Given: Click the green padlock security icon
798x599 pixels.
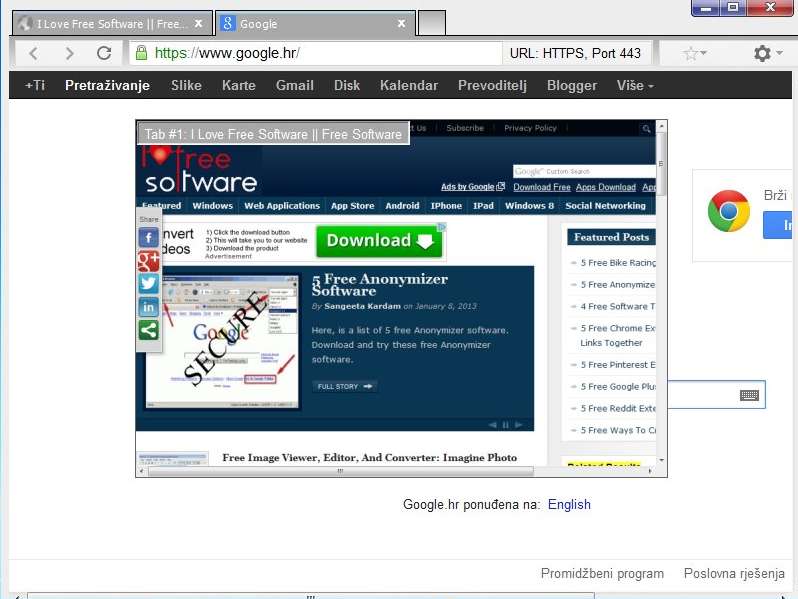Looking at the screenshot, I should tap(141, 52).
